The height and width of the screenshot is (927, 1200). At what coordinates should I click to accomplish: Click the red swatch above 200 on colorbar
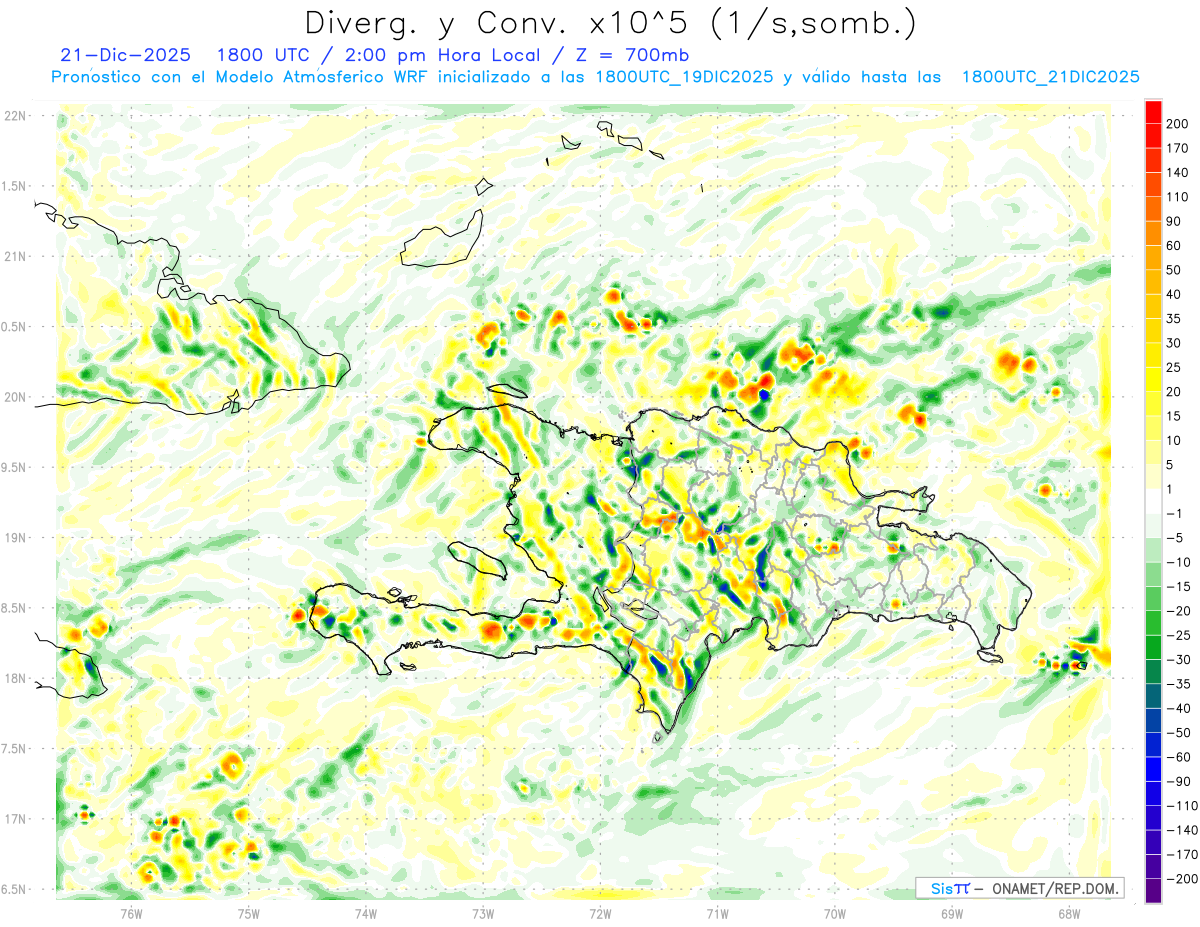click(1153, 111)
